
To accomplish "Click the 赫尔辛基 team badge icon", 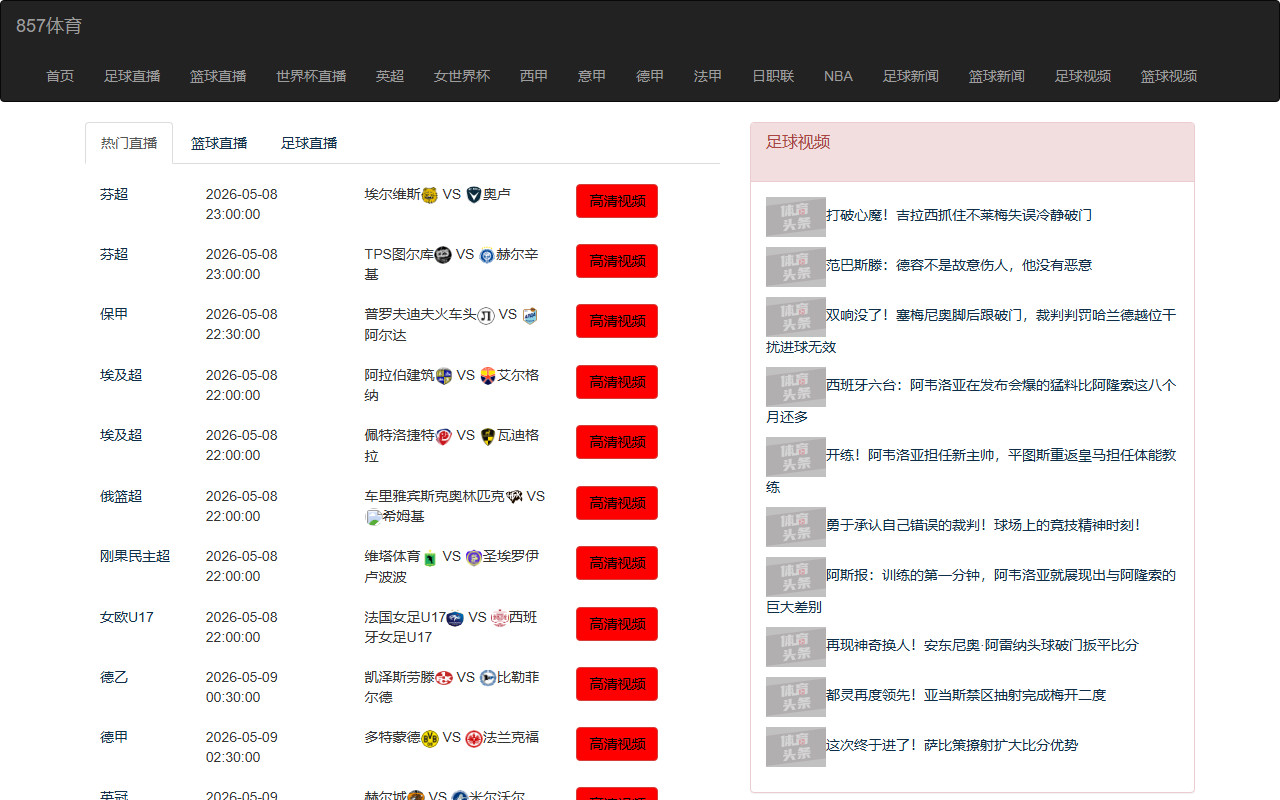I will 487,255.
